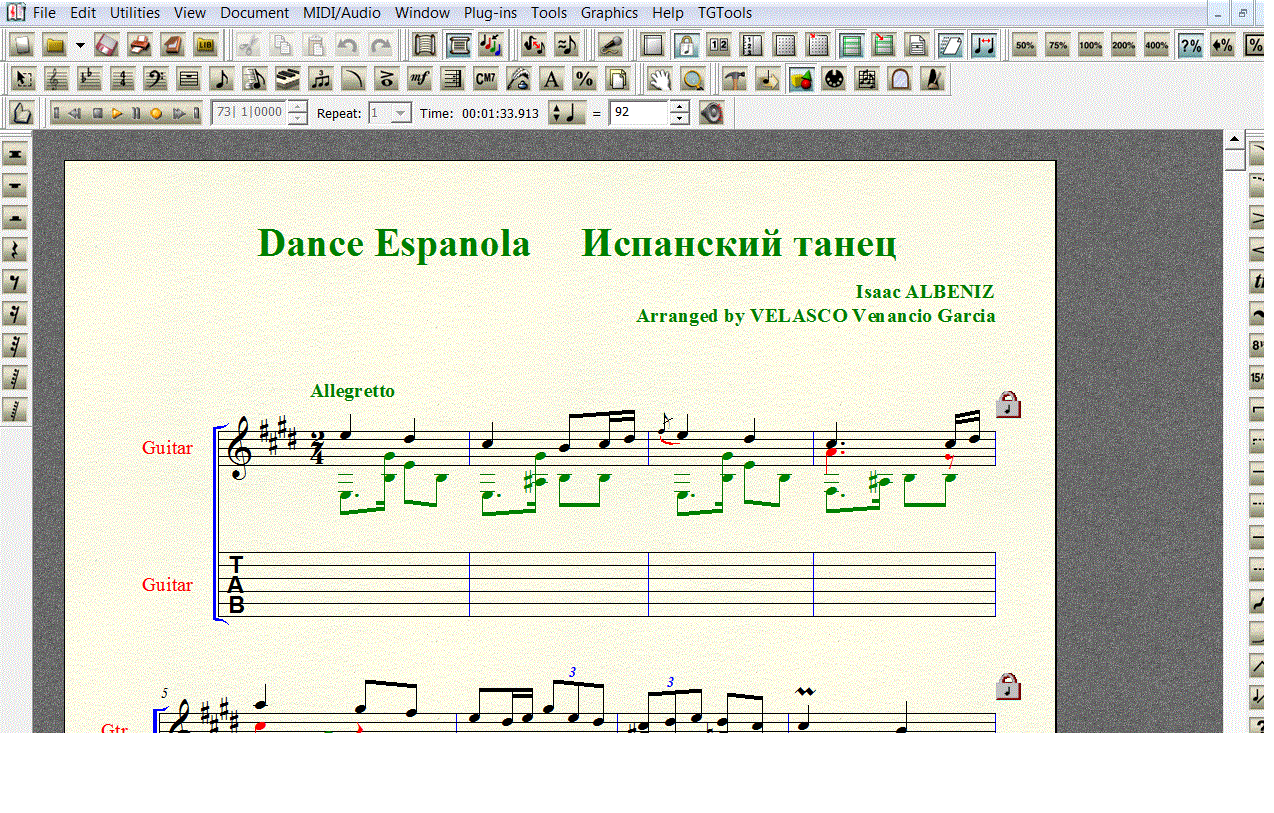The height and width of the screenshot is (813, 1274).
Task: Select the Page Layout tool
Action: 617,80
